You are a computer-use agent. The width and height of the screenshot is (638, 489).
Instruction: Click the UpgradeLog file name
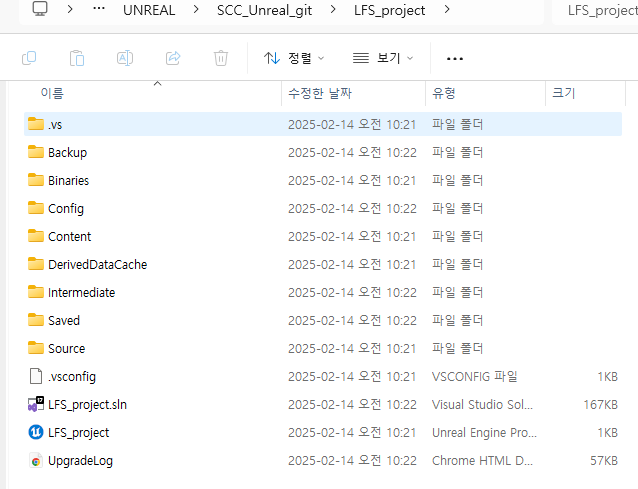pyautogui.click(x=81, y=461)
